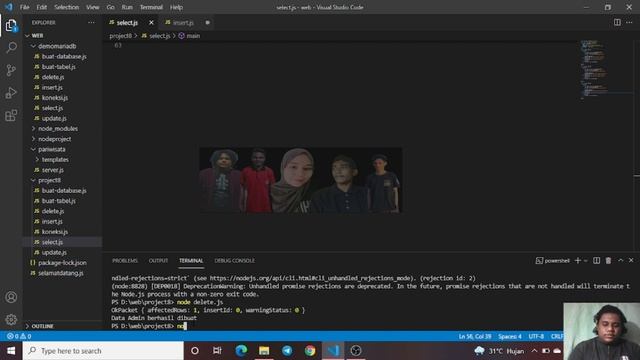Open File Explorer from taskbar
640x360 pixels.
(264, 351)
